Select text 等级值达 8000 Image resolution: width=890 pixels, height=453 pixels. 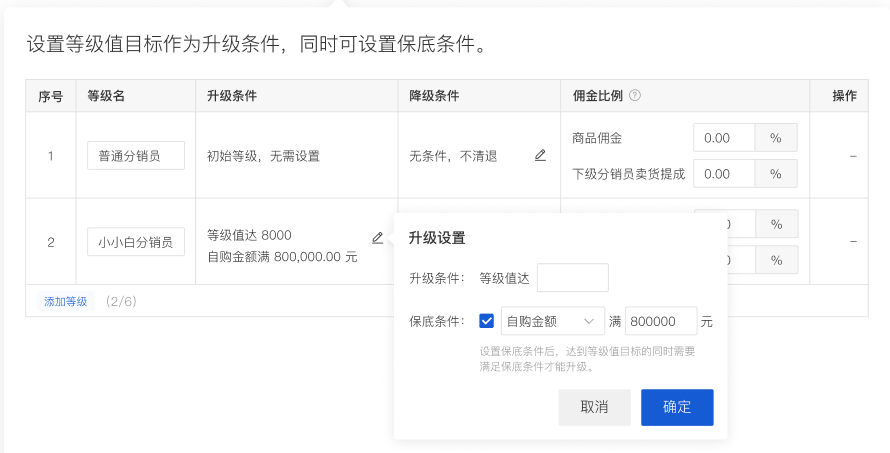point(249,235)
